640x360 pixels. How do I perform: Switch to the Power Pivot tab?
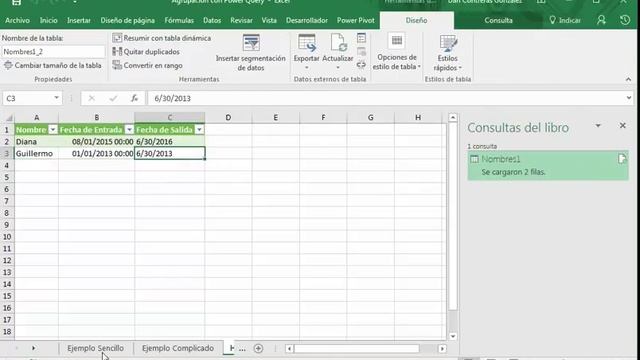[356, 20]
